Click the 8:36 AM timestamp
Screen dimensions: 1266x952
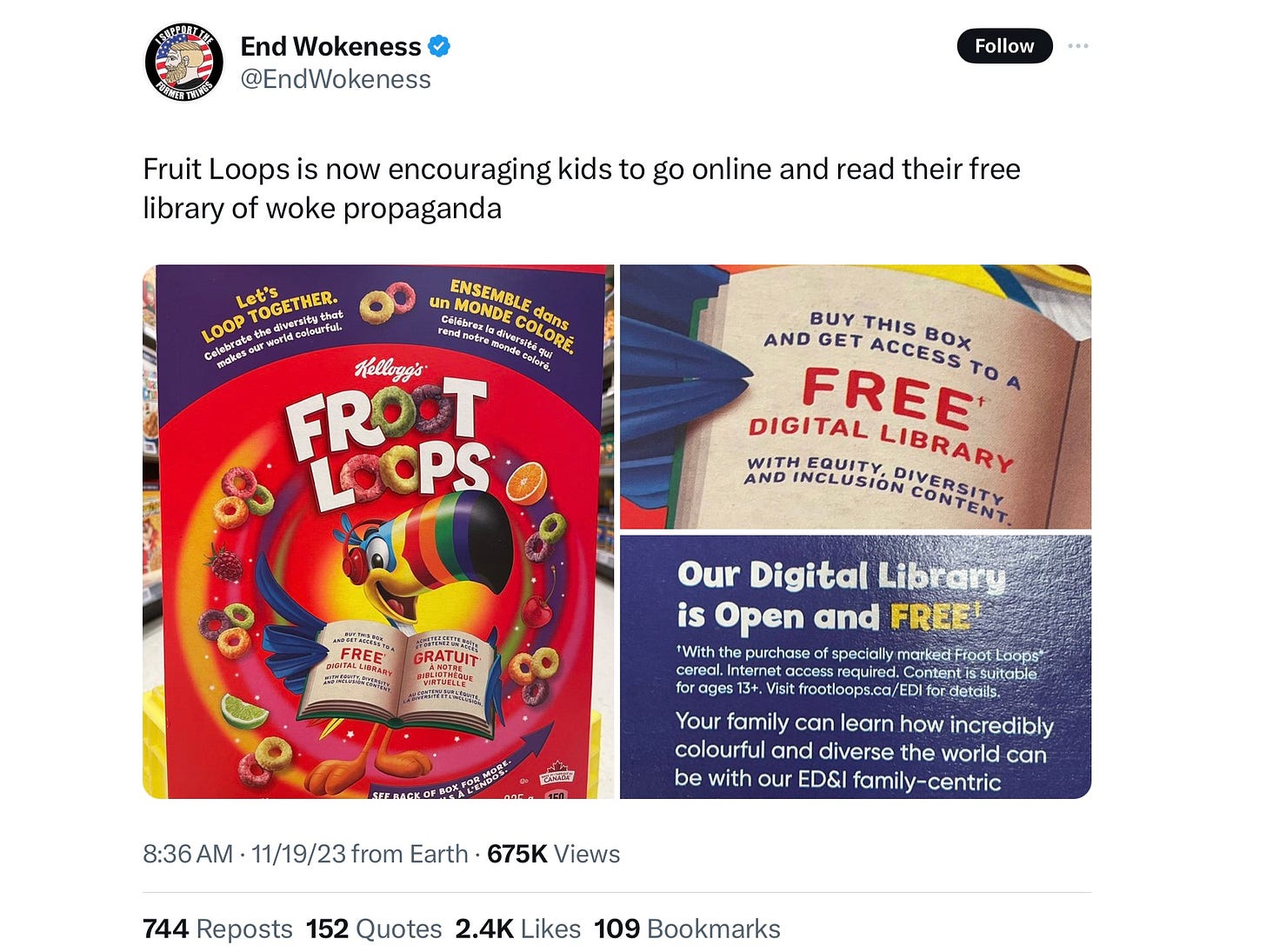[188, 854]
